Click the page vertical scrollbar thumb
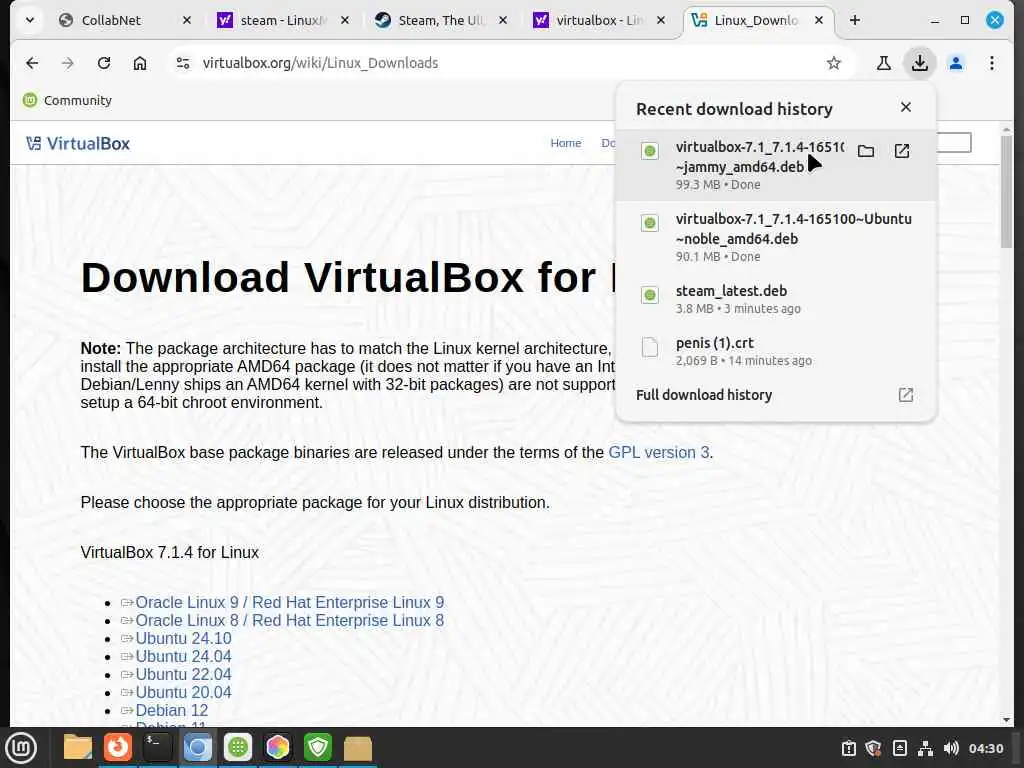The image size is (1024, 768). click(x=1006, y=191)
